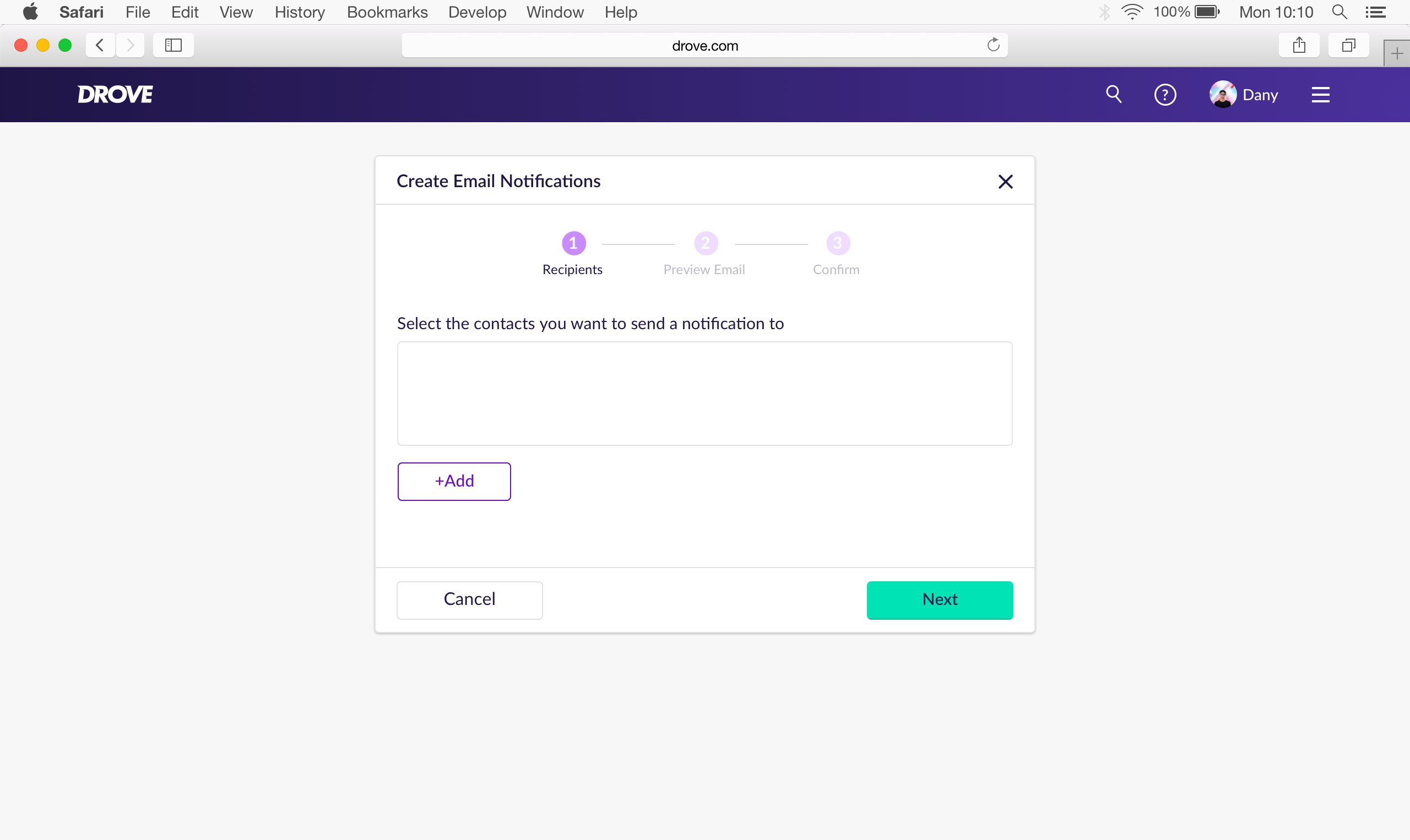This screenshot has width=1410, height=840.
Task: Close the Safari window
Action: (x=21, y=45)
